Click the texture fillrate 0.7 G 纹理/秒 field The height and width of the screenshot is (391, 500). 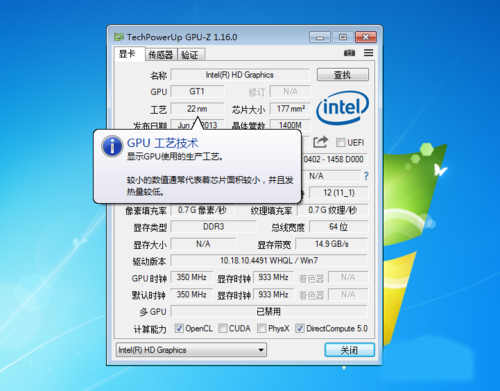point(333,210)
